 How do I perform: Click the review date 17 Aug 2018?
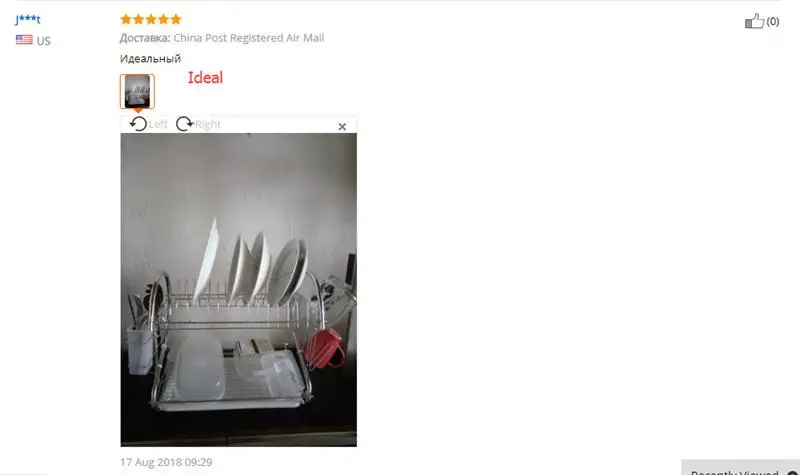[x=166, y=462]
